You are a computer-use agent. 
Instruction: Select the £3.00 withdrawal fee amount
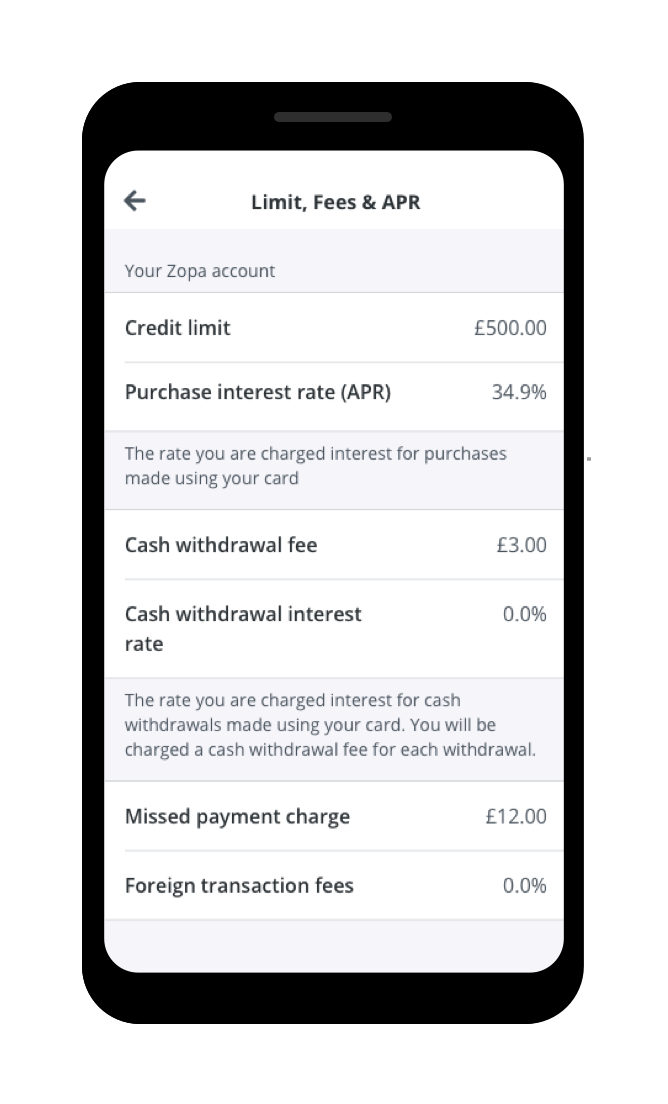521,544
